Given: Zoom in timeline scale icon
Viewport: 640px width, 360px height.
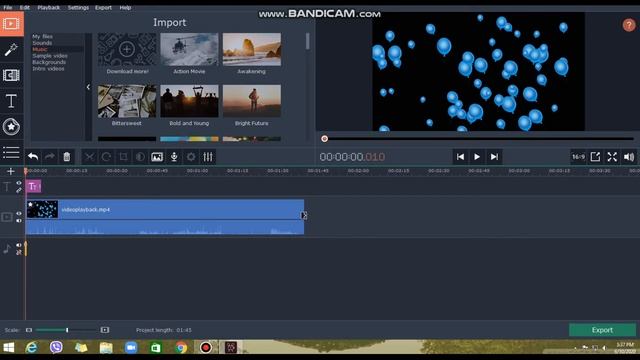Looking at the screenshot, I should [105, 330].
